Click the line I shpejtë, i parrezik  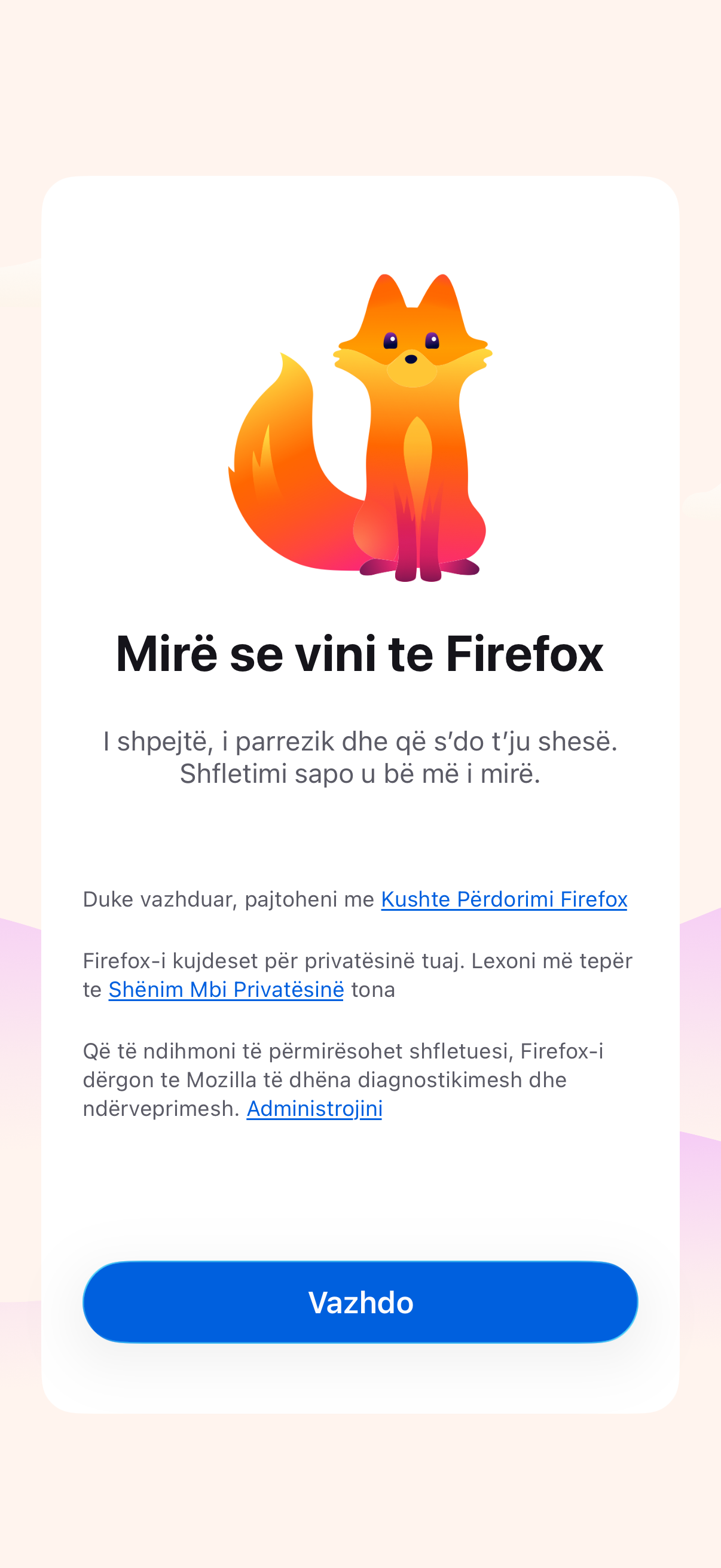coord(360,742)
